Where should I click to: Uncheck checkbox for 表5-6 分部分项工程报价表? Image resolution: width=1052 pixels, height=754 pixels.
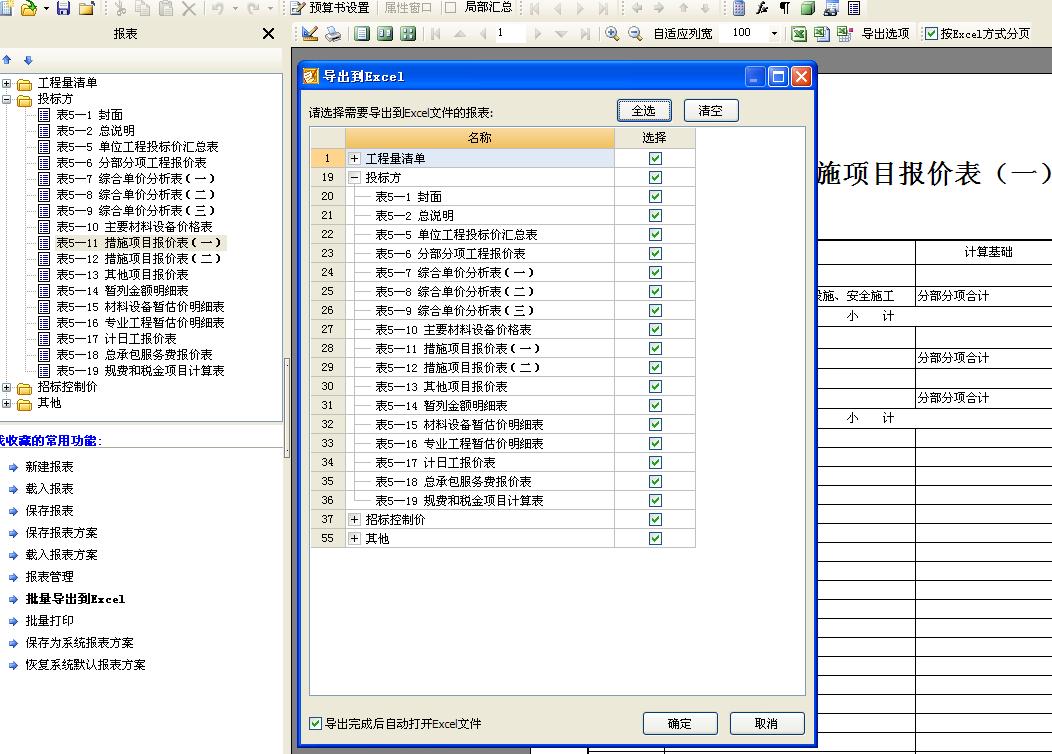point(655,254)
